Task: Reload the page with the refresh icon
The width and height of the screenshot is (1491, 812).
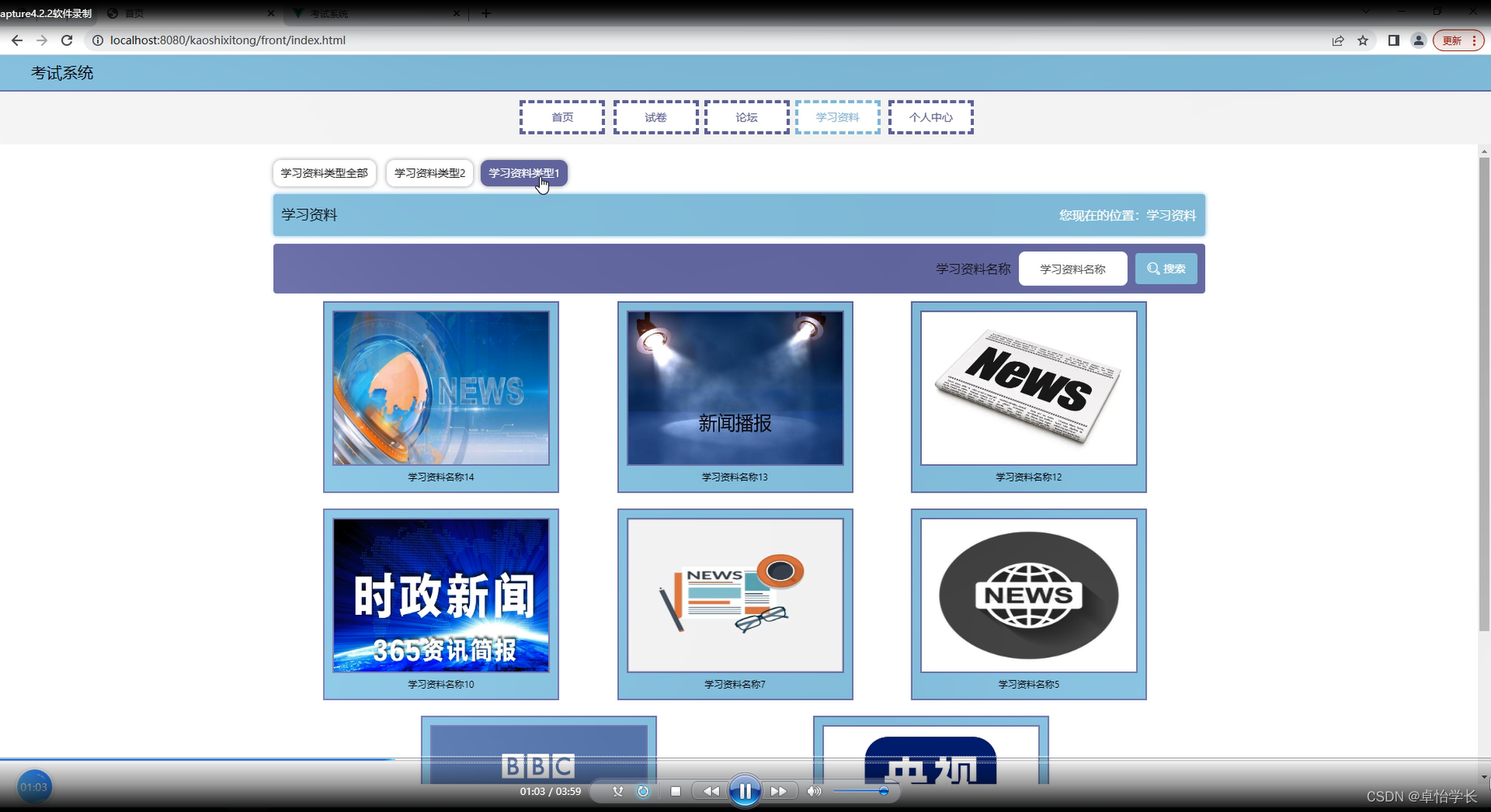Action: (x=67, y=41)
